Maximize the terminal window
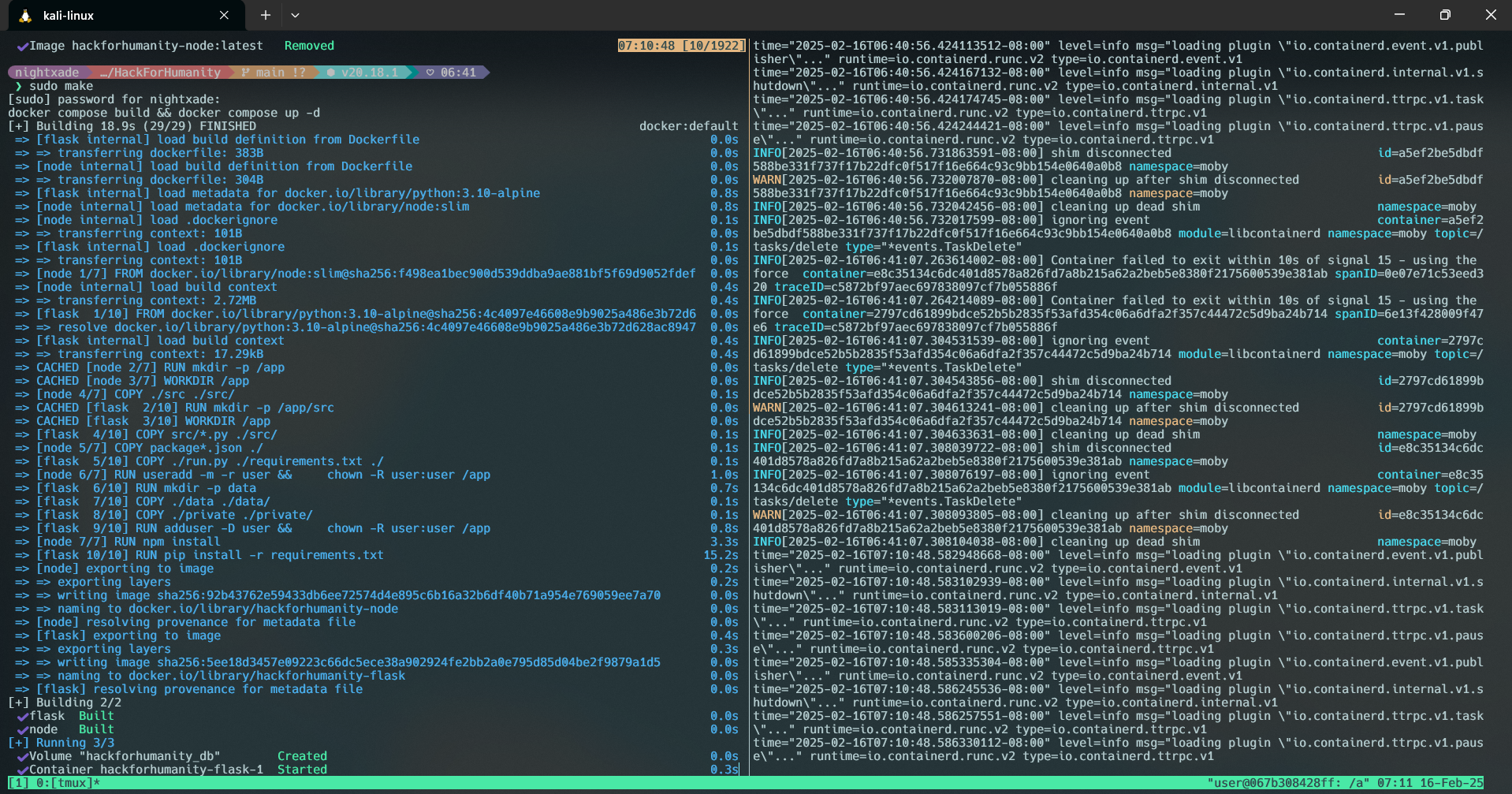The image size is (1512, 794). pyautogui.click(x=1444, y=14)
